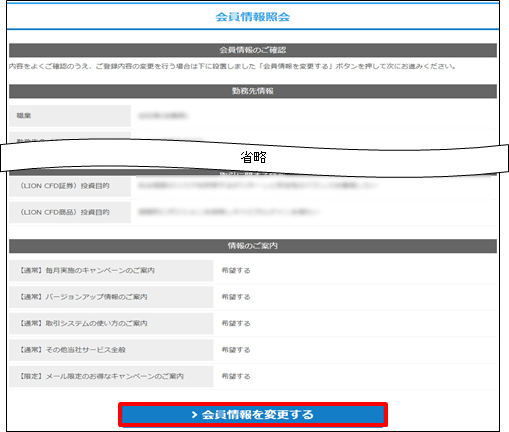
Task: Click the blurred LION CFD商品 investment purpose value
Action: click(228, 212)
